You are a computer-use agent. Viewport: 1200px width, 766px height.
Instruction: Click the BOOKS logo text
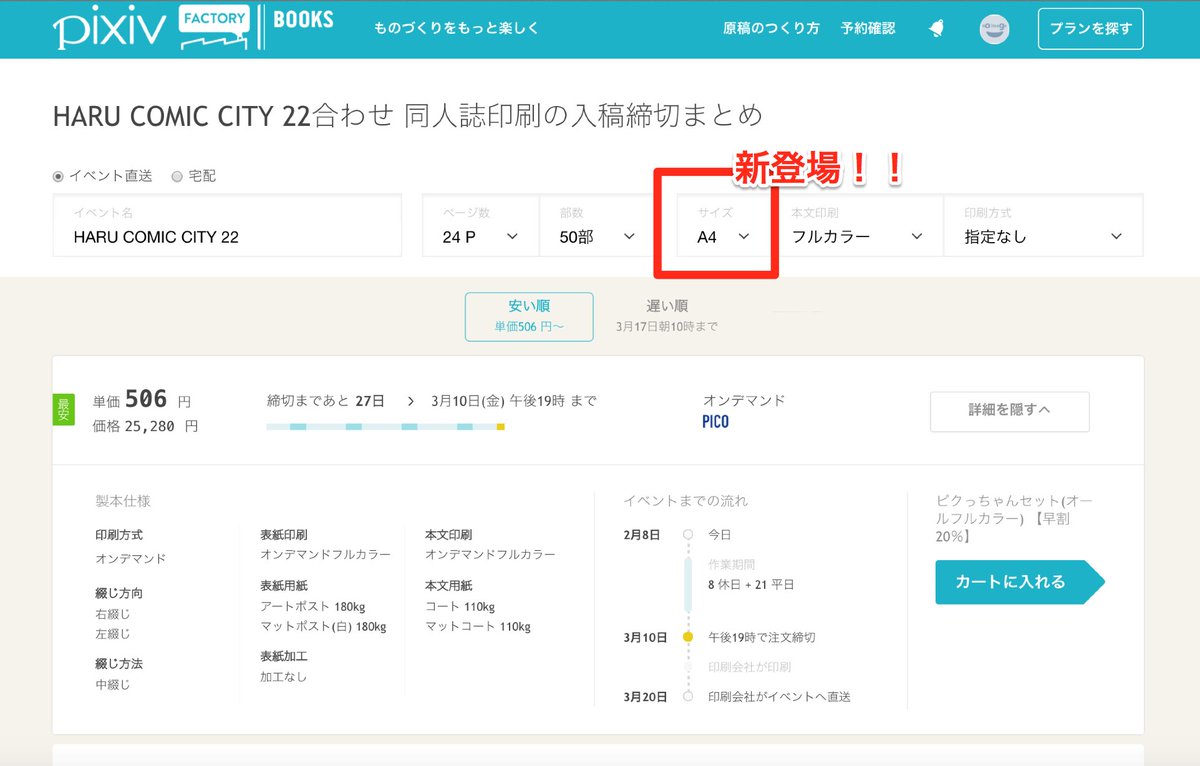[303, 20]
